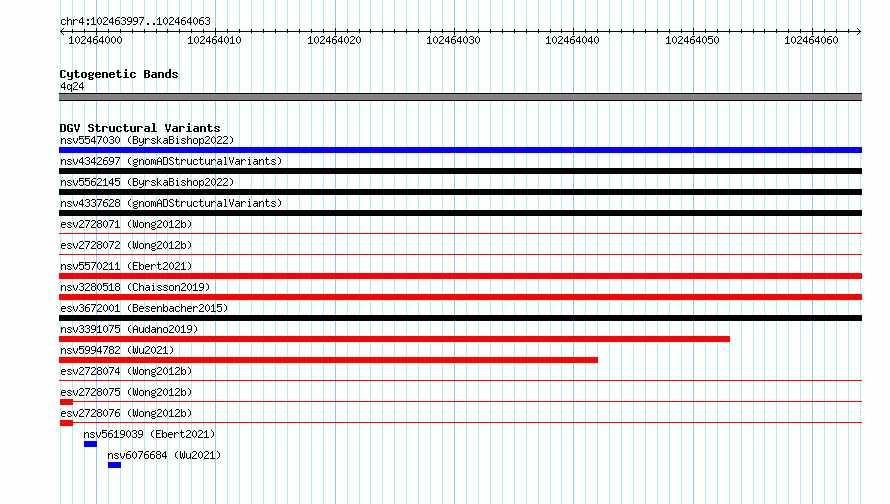Click ruler position 102464000

click(95, 40)
